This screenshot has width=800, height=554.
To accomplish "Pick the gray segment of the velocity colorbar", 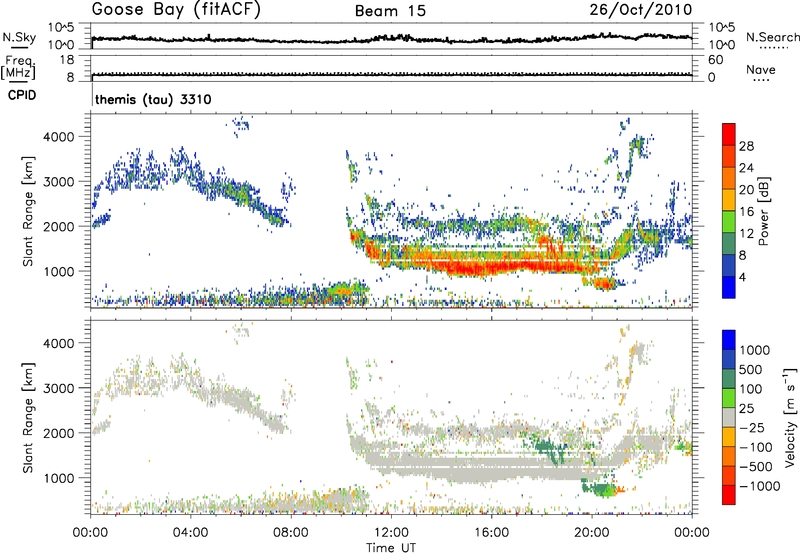I will coord(729,417).
